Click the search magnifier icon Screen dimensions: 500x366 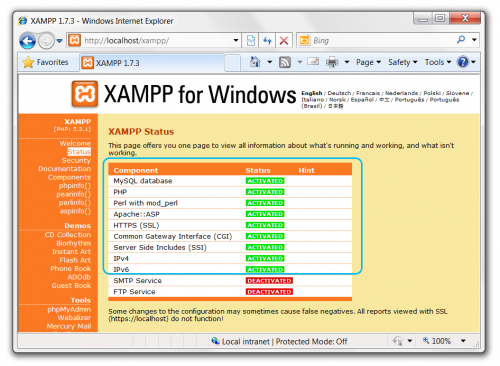461,40
